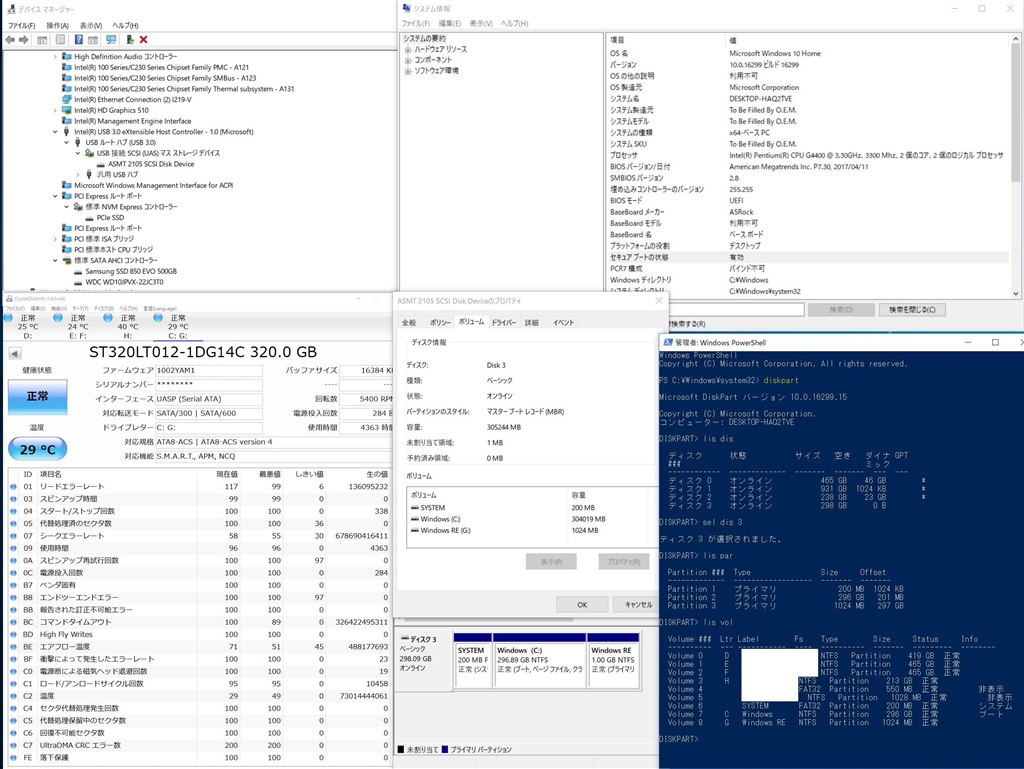
Task: Click the back arrow in Device Manager toolbar
Action: [10, 39]
